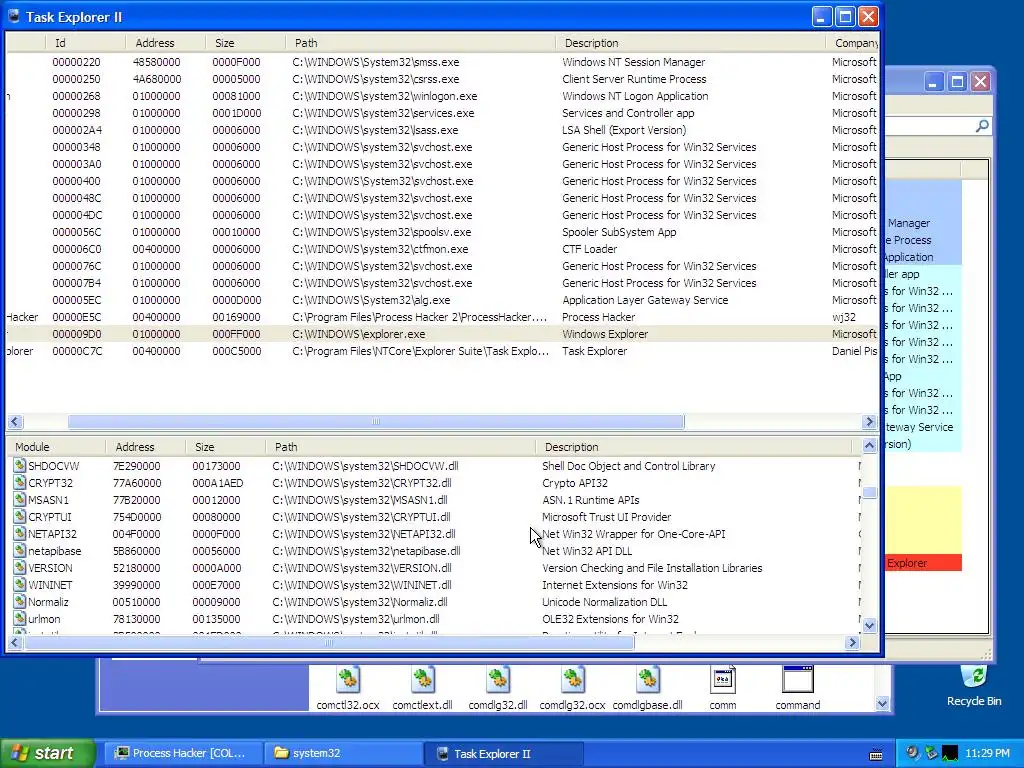Click the Task Explorer II title bar icon
Image resolution: width=1024 pixels, height=768 pixels.
14,16
